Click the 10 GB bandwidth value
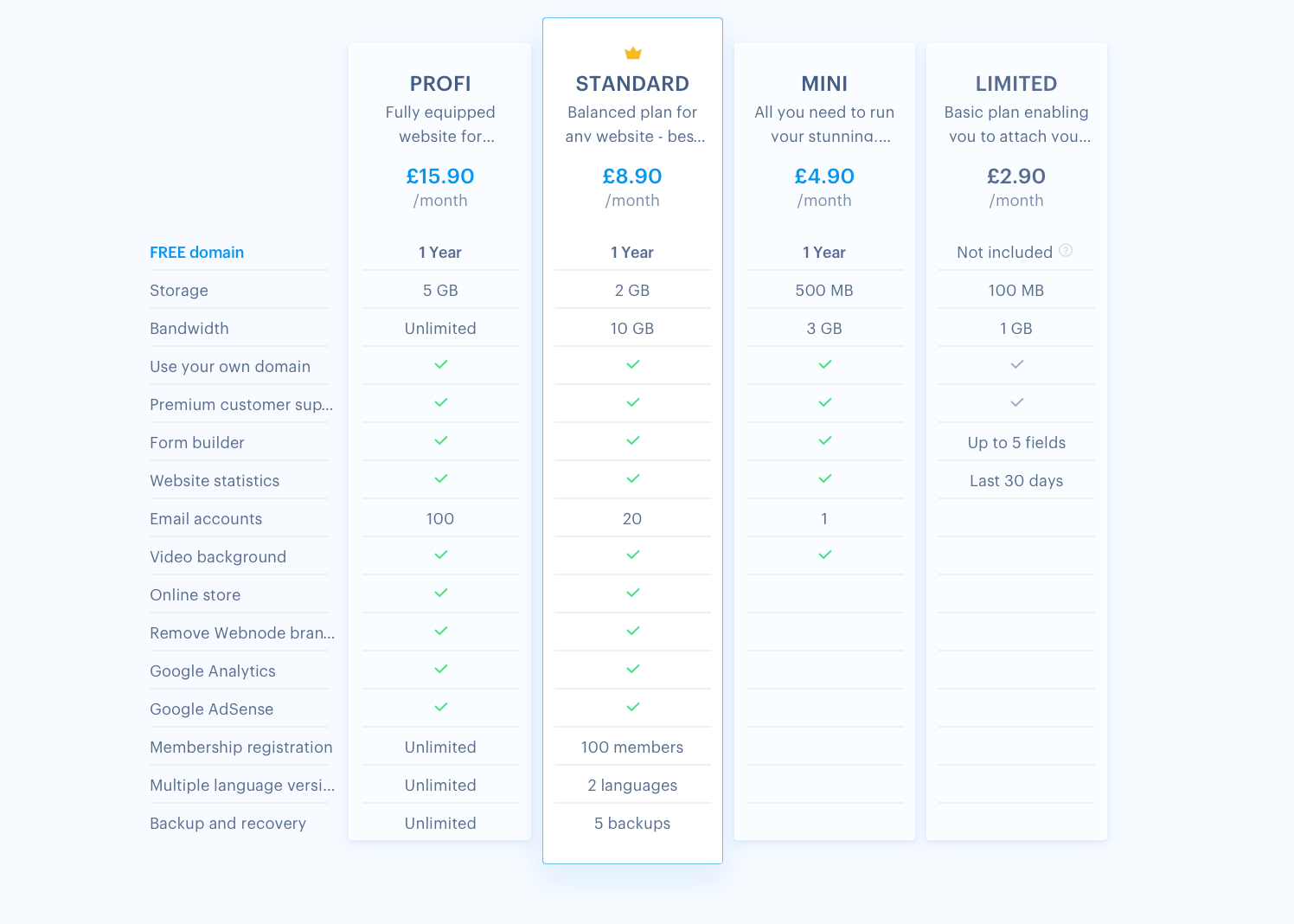Image resolution: width=1294 pixels, height=924 pixels. (632, 329)
